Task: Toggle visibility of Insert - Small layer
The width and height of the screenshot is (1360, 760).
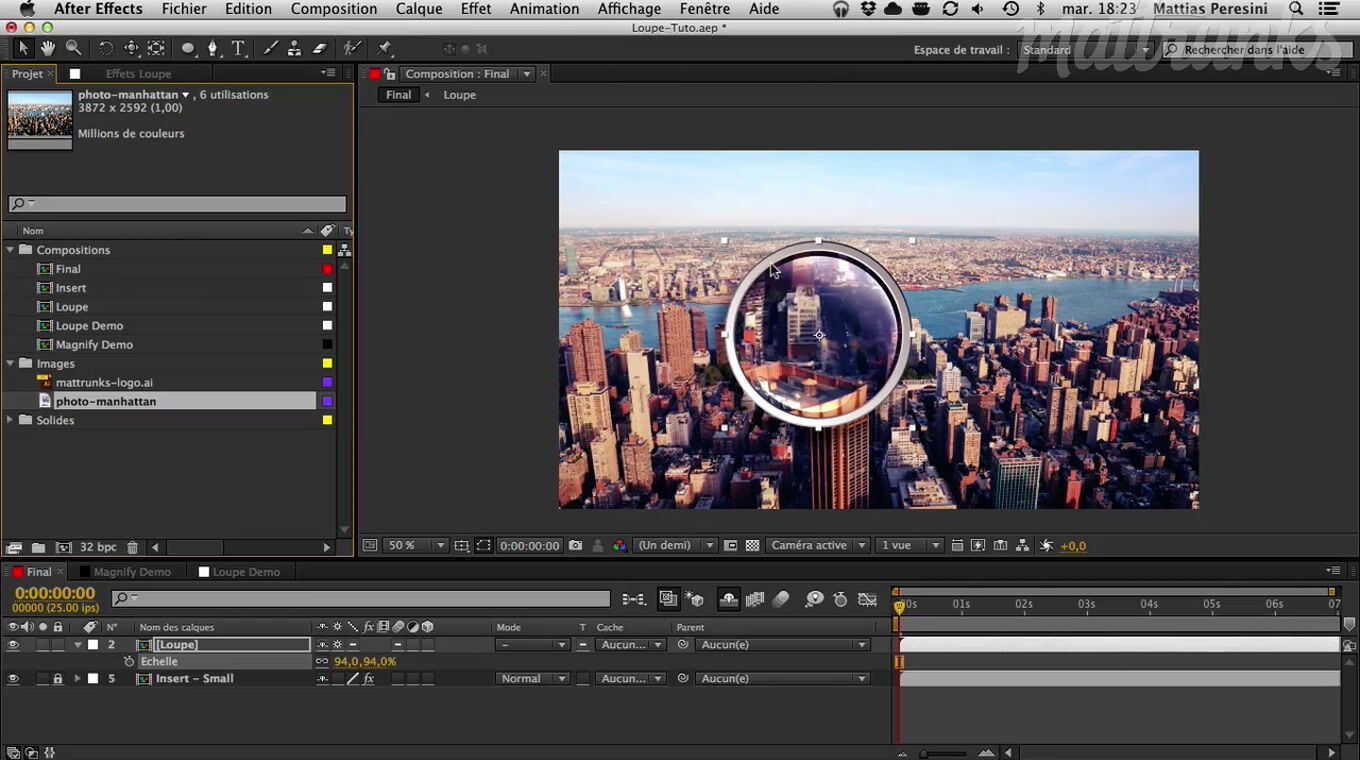Action: 13,679
